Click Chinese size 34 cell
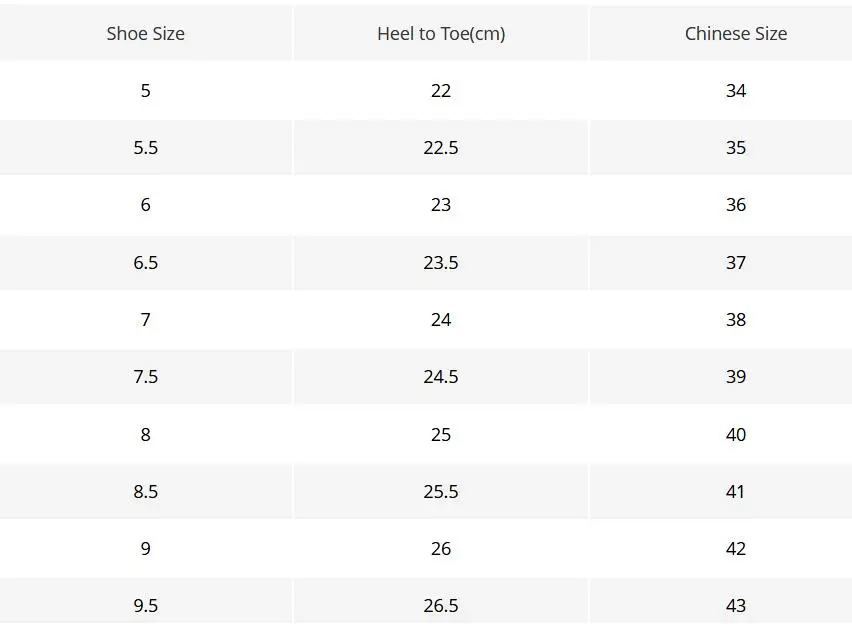The width and height of the screenshot is (852, 631). (736, 91)
